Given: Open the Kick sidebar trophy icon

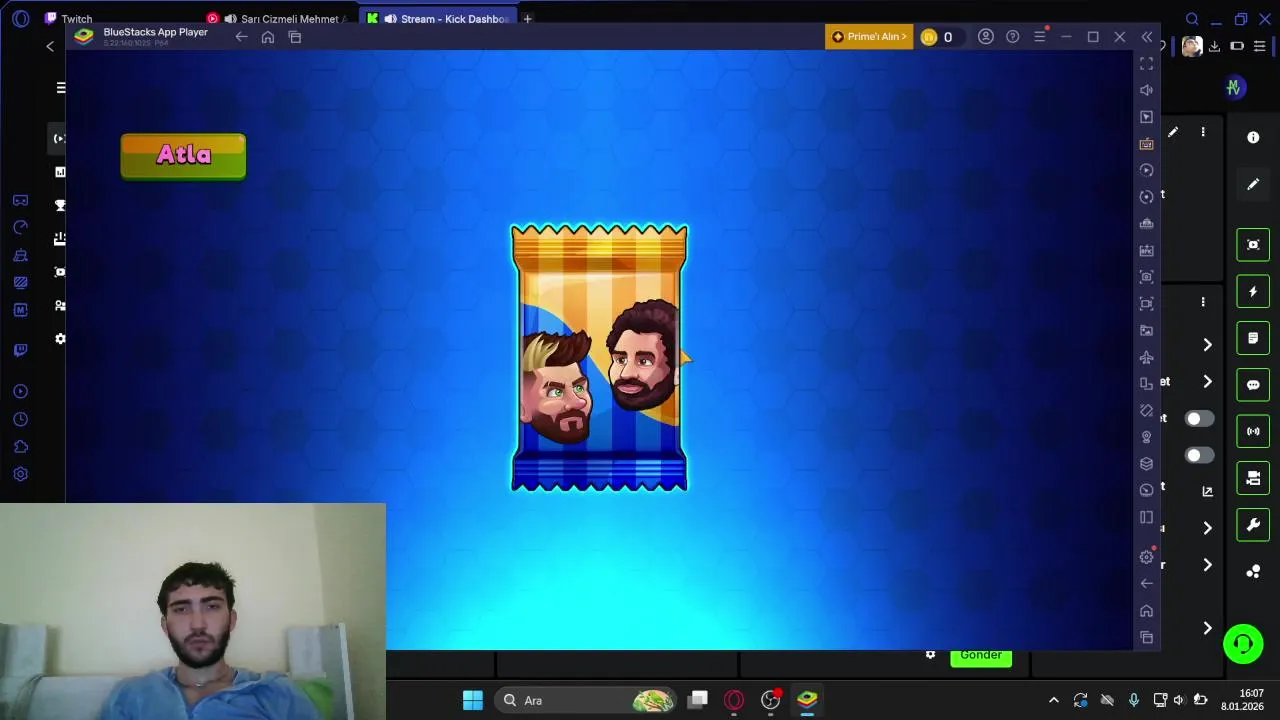Looking at the screenshot, I should (x=60, y=205).
